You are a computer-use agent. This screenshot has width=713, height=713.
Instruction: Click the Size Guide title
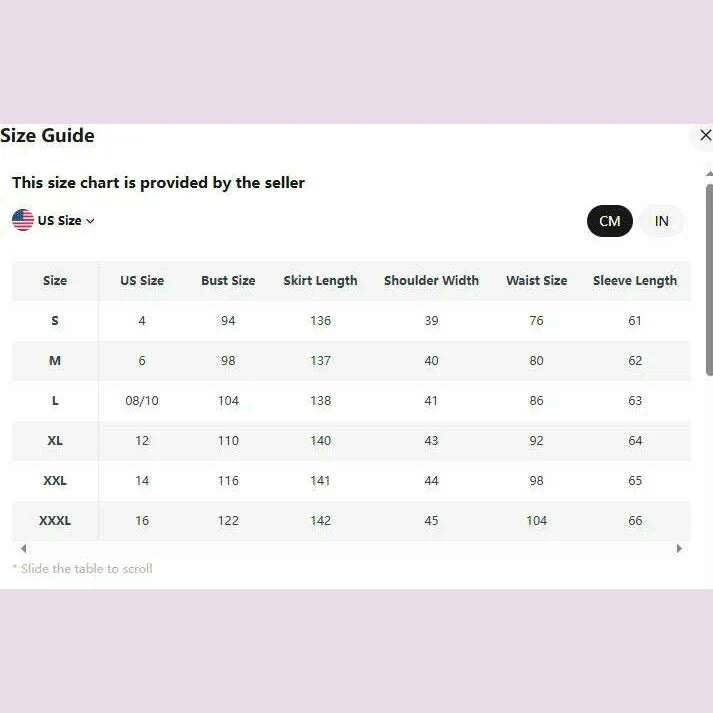[48, 136]
